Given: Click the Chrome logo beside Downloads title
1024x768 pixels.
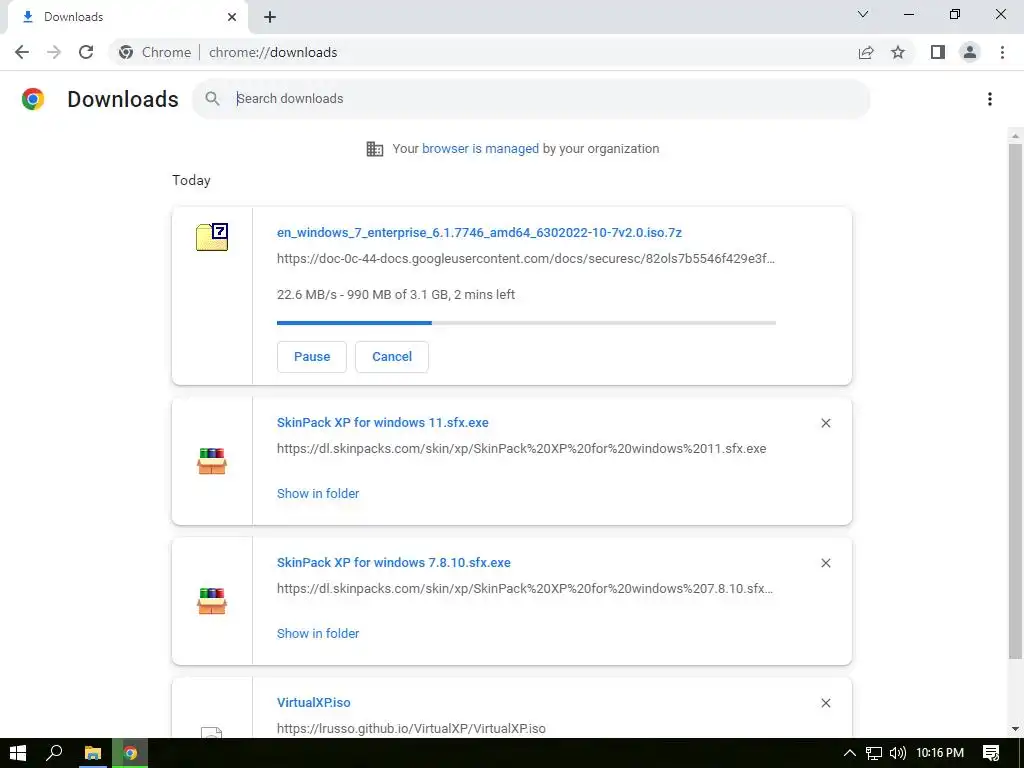Looking at the screenshot, I should [x=33, y=99].
